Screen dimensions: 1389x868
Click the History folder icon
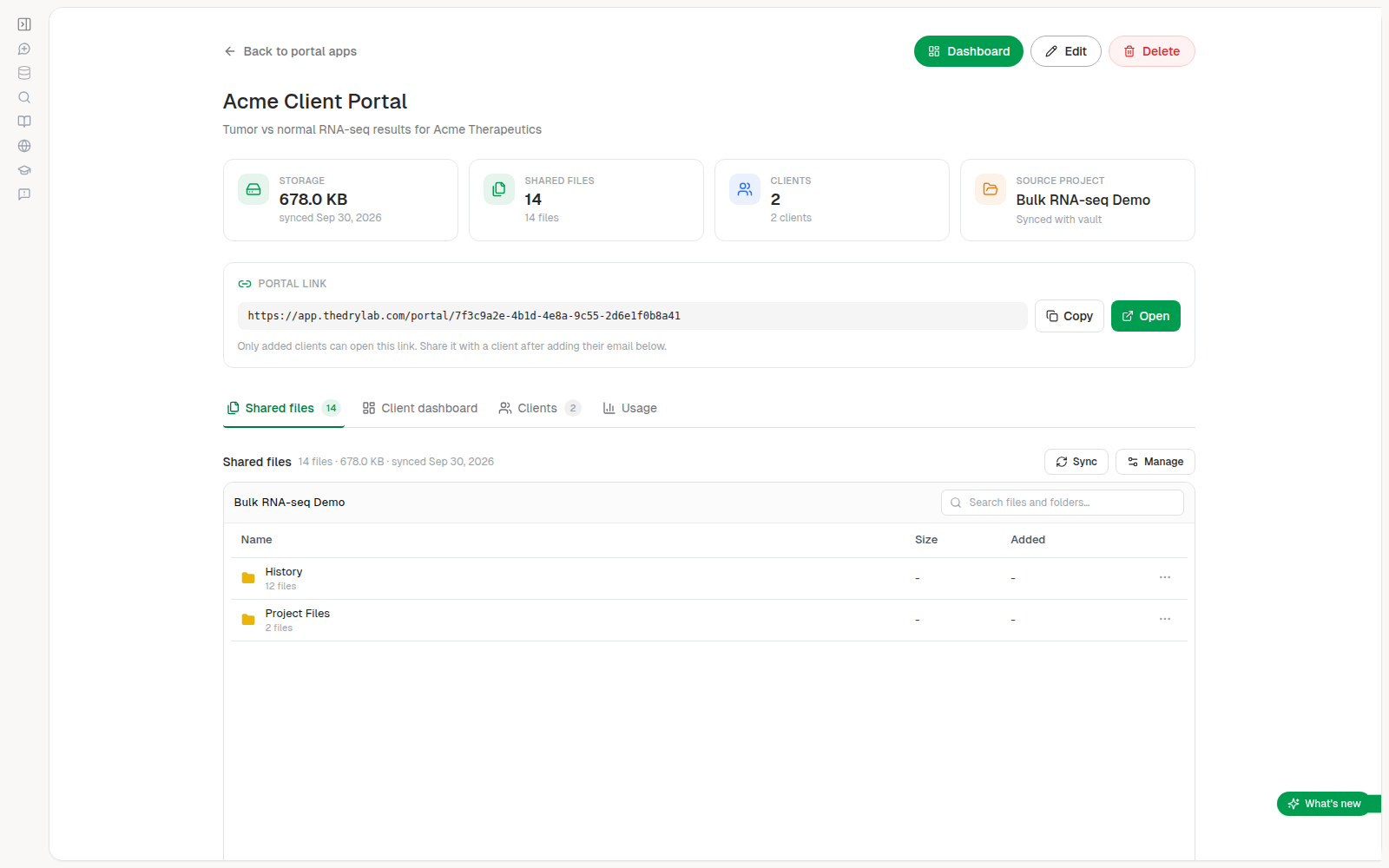click(x=248, y=578)
